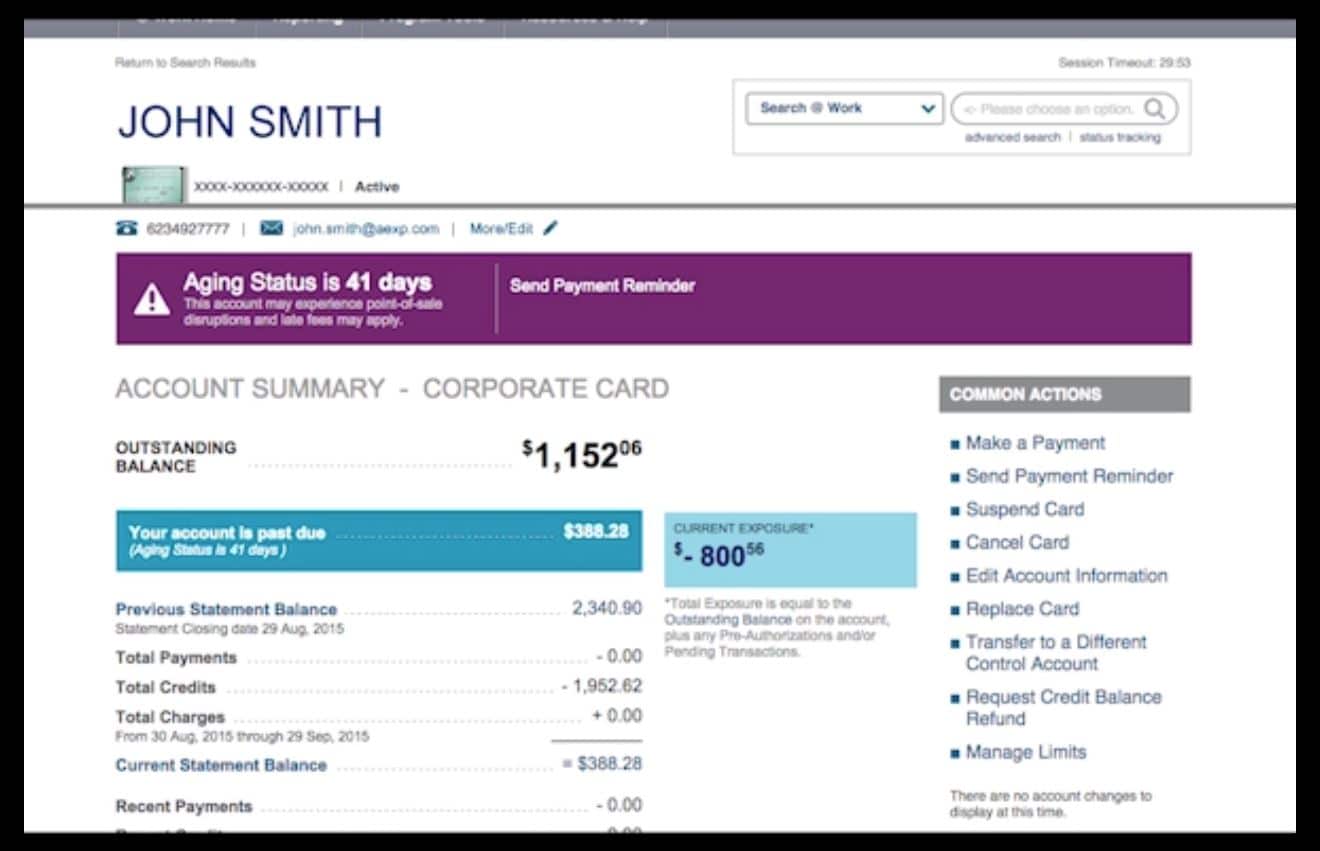The image size is (1320, 851).
Task: Click the Suspend Card action item
Action: pyautogui.click(x=1024, y=509)
